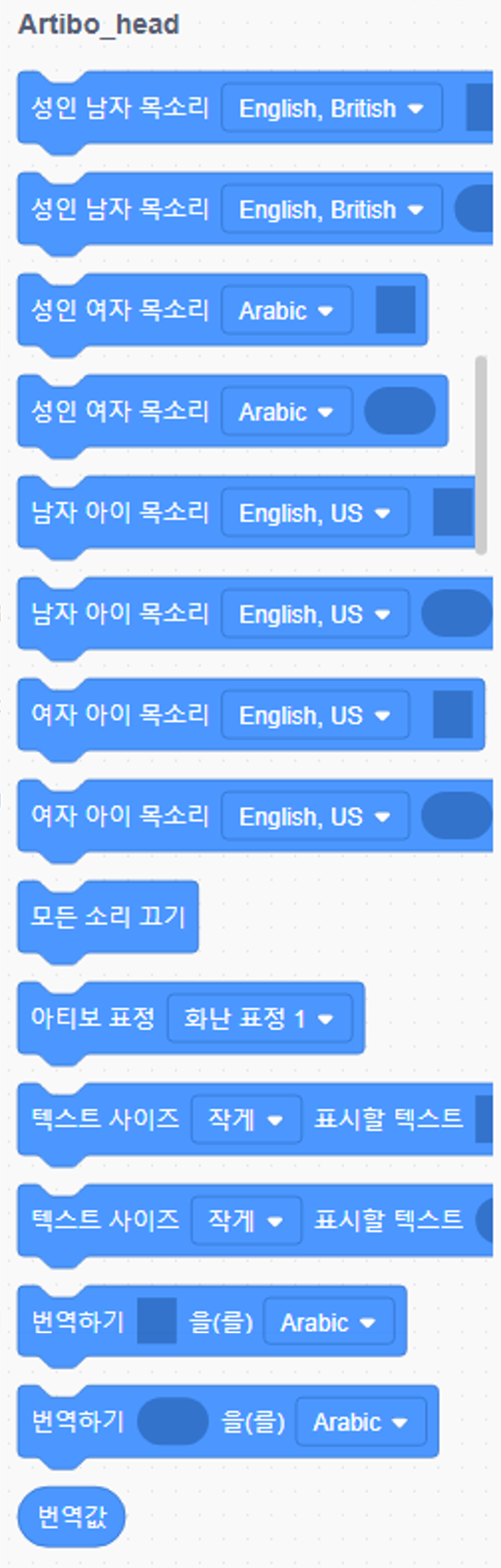
Task: Select the Artibo_head category heading
Action: (x=98, y=24)
